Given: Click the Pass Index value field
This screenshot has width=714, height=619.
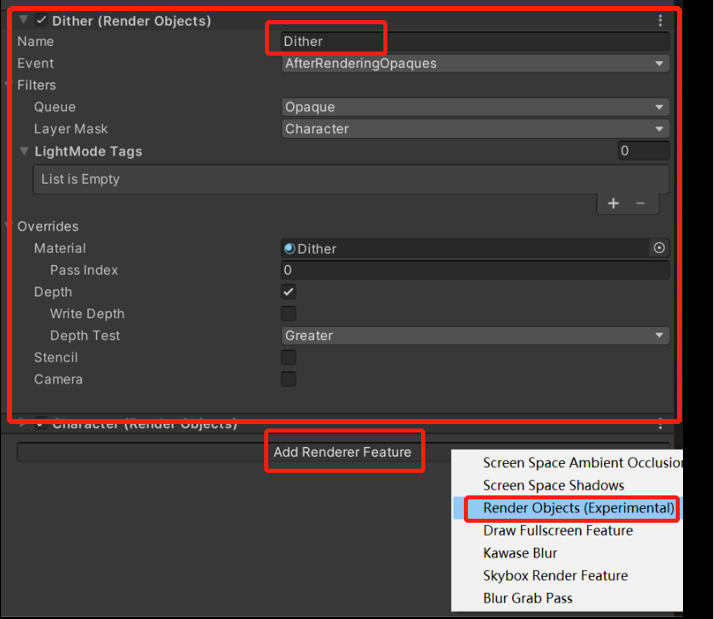Looking at the screenshot, I should (475, 270).
